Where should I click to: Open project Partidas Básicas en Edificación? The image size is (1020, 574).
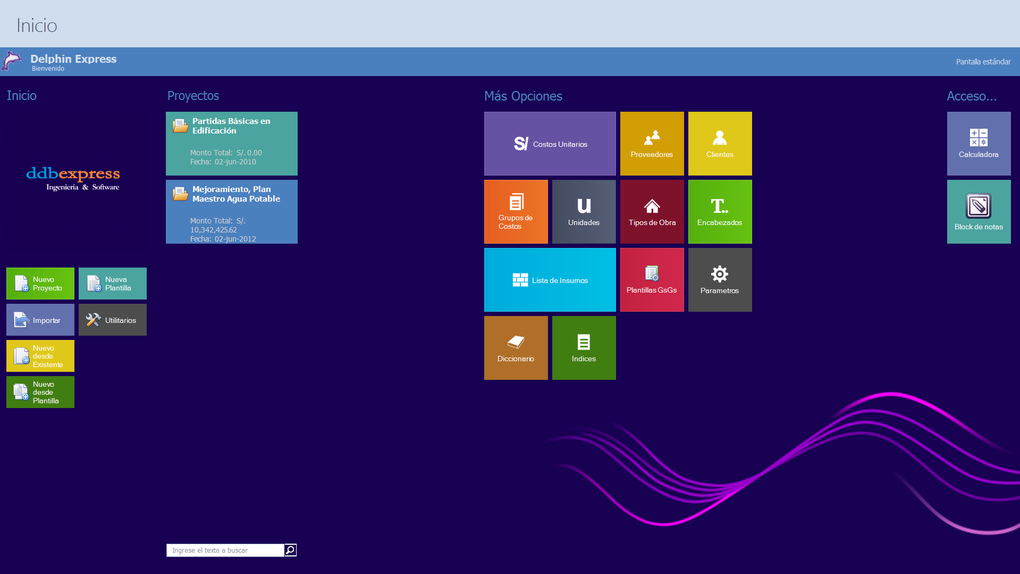coord(232,143)
